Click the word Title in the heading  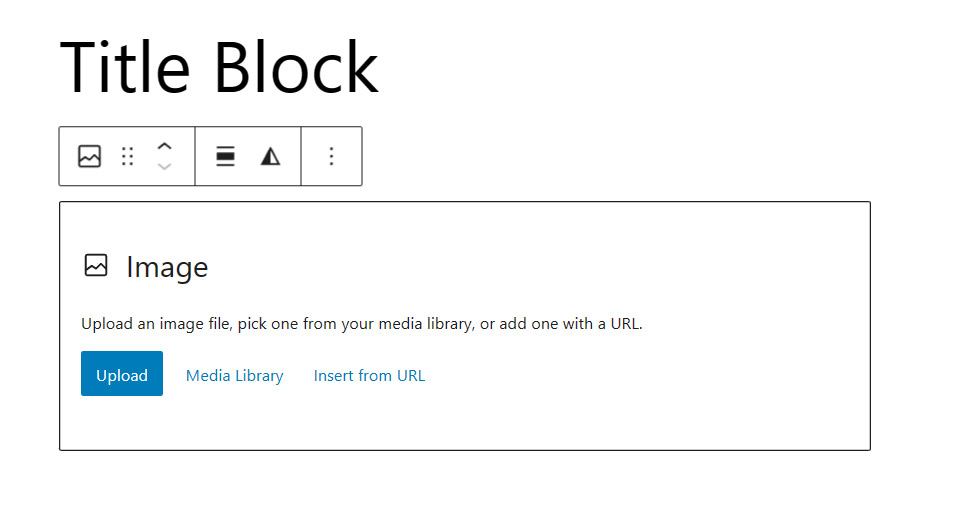point(125,68)
